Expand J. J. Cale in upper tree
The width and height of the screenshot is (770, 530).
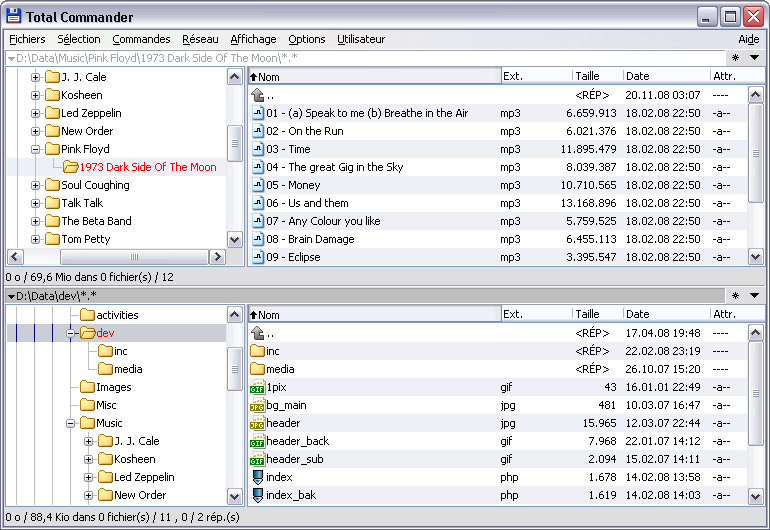(x=35, y=77)
